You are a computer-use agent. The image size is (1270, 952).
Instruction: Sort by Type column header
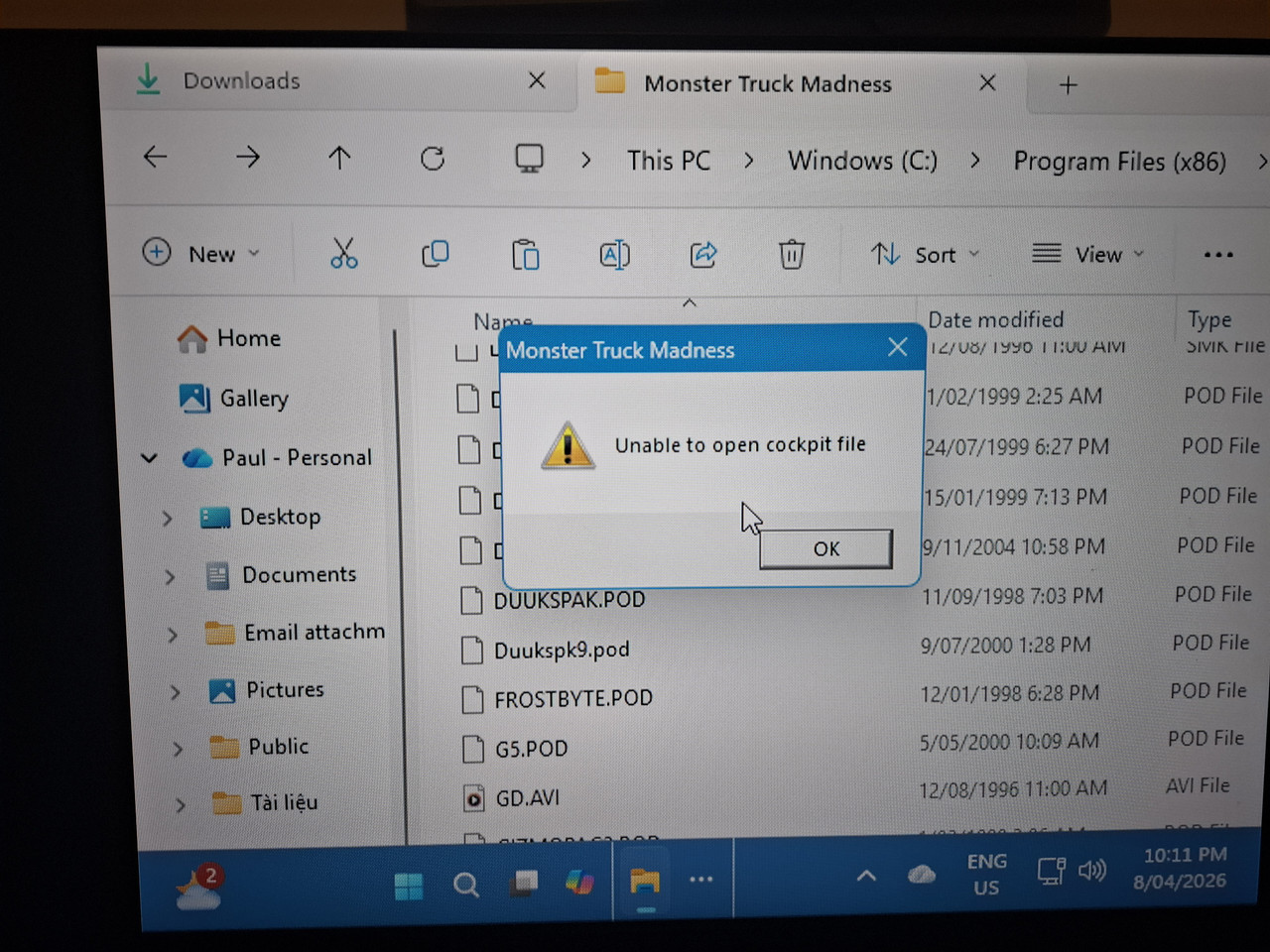(1209, 319)
